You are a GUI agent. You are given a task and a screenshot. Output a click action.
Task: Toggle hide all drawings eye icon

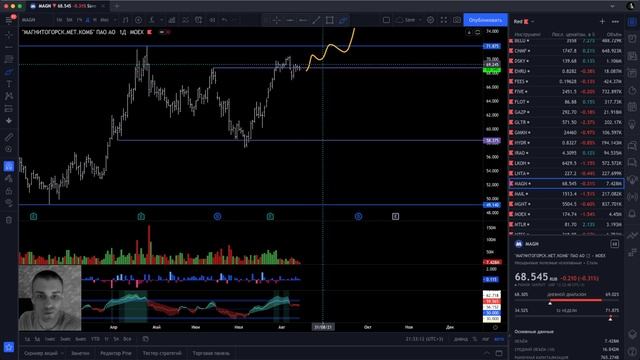9,203
